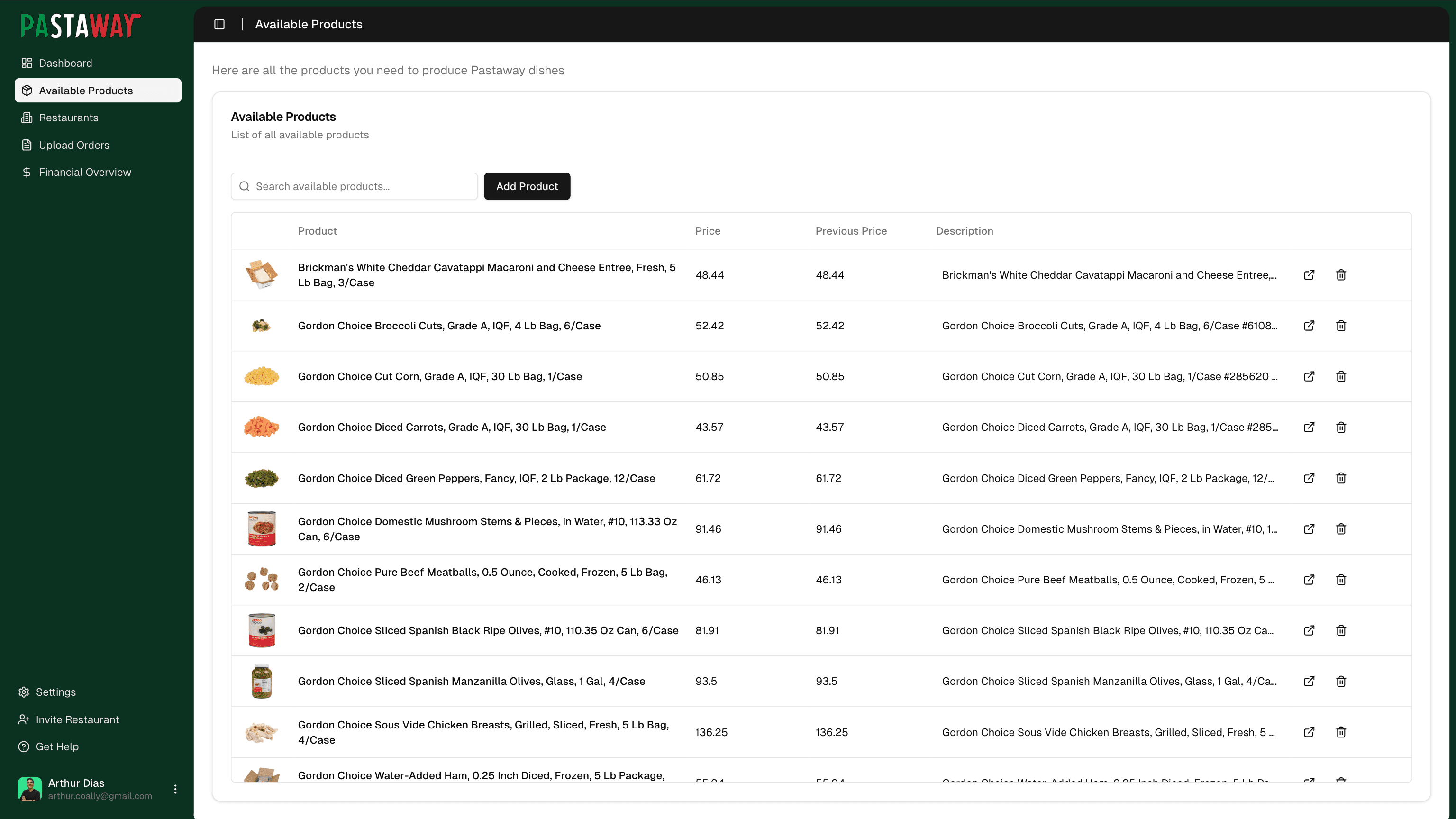Open external link for Sous Vide Chicken Breasts

click(1310, 732)
